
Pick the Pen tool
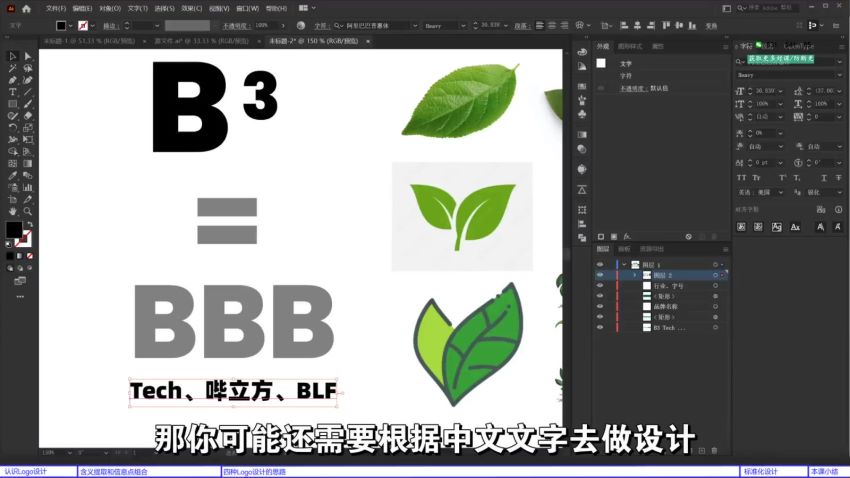(x=13, y=80)
